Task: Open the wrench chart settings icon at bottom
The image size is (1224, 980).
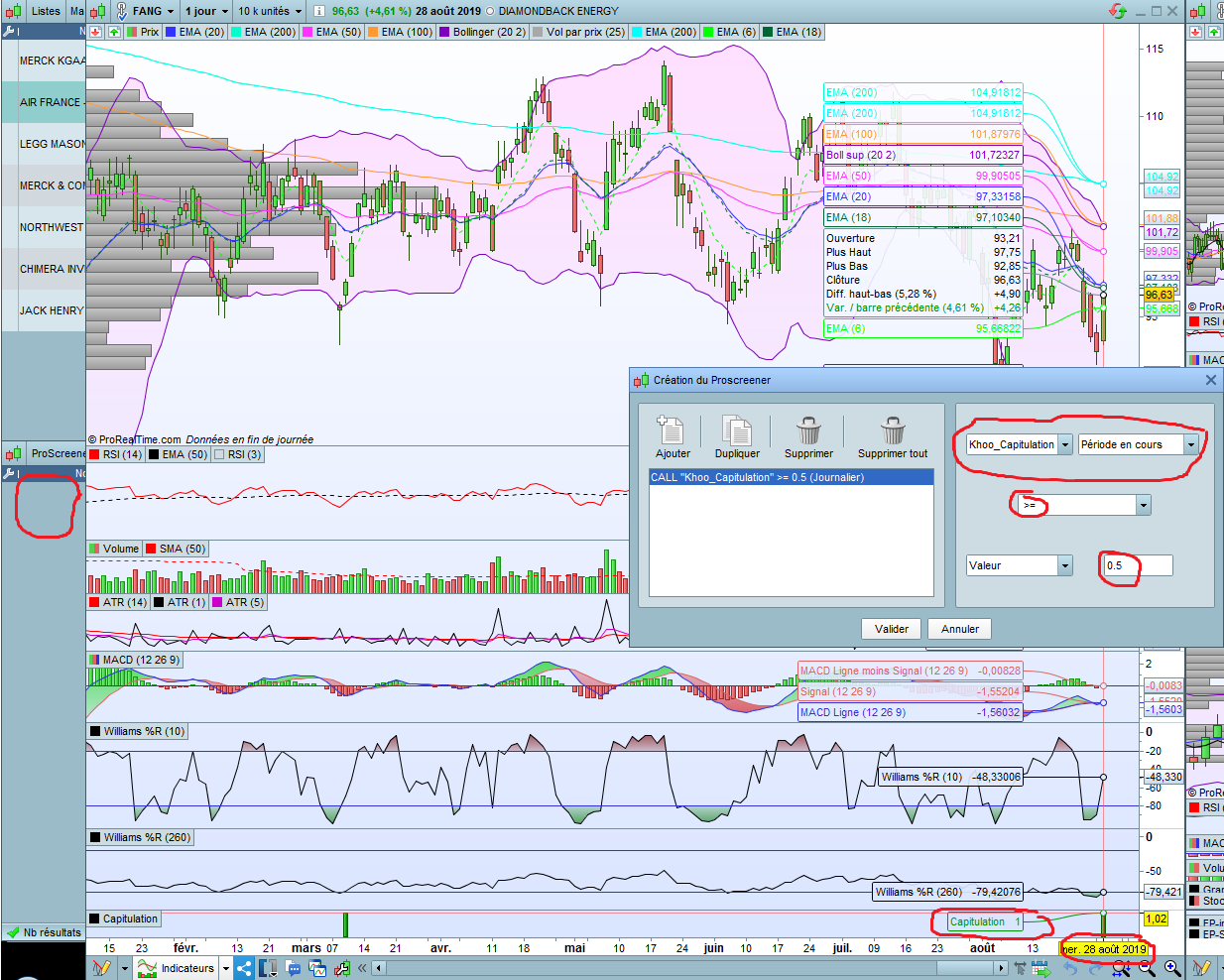Action: (342, 967)
